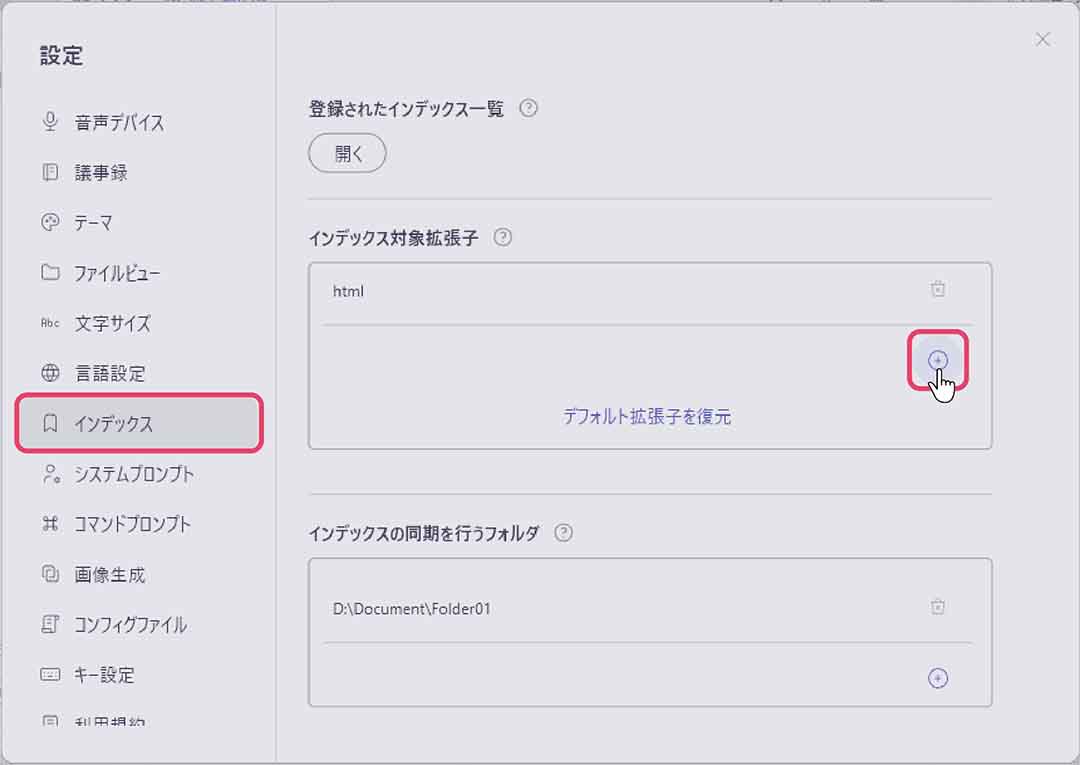Show help for 登録されたインデックス一覧

click(529, 108)
